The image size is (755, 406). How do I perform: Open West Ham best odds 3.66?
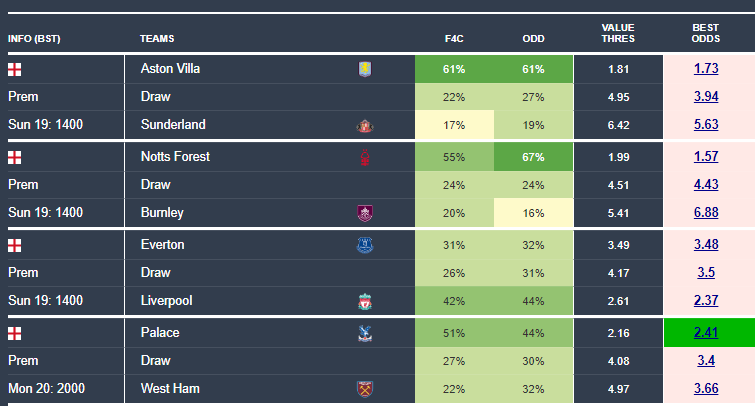coord(706,389)
